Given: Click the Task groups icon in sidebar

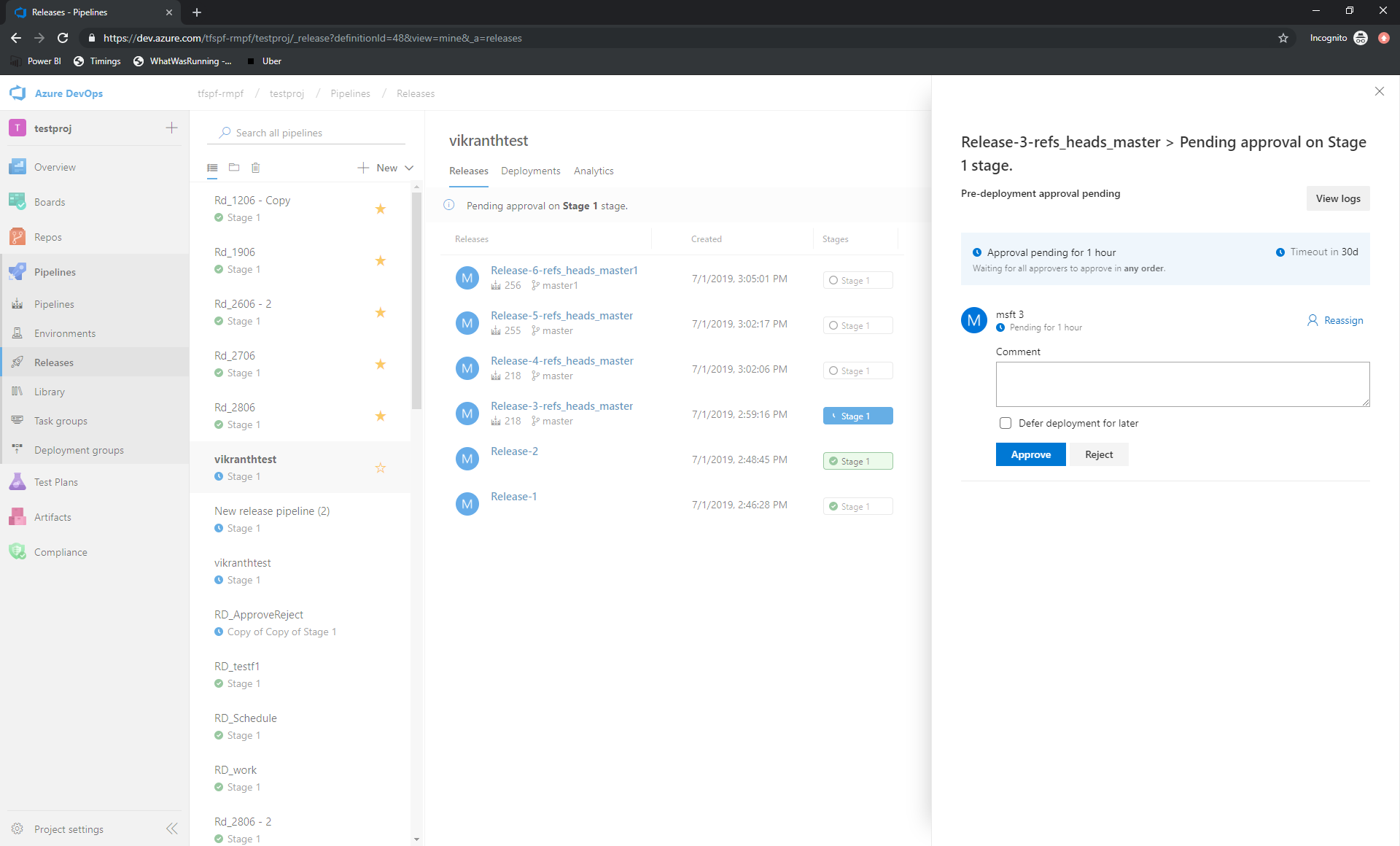Looking at the screenshot, I should click(x=18, y=420).
